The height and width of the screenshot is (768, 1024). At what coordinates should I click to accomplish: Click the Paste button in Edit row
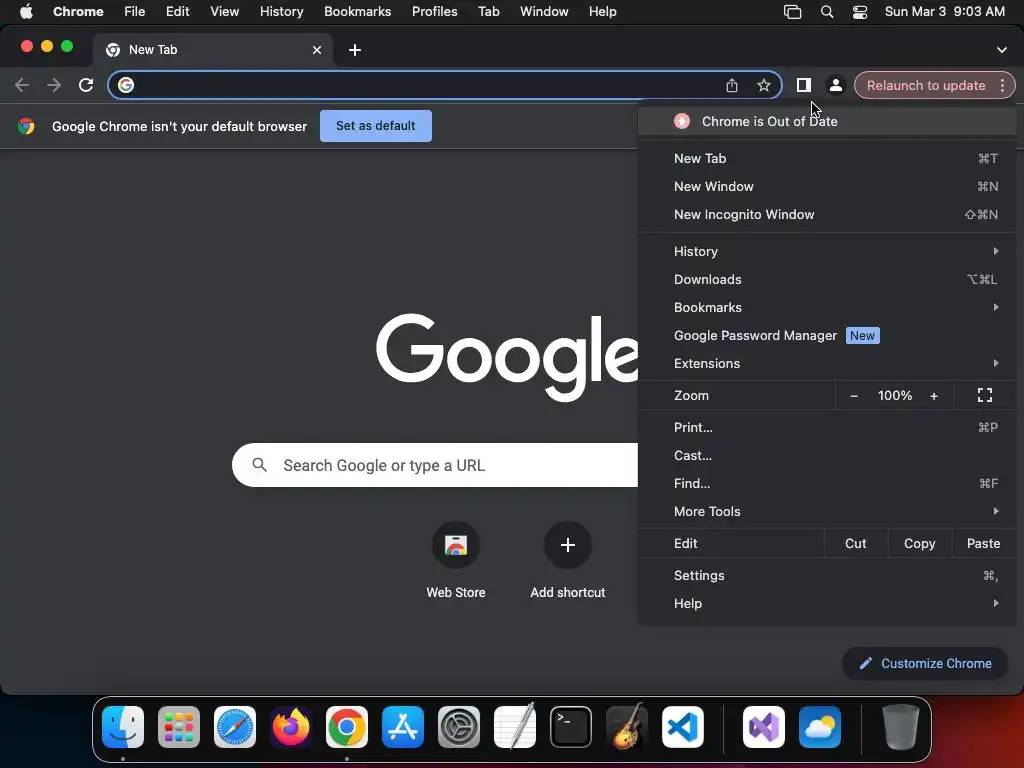983,543
